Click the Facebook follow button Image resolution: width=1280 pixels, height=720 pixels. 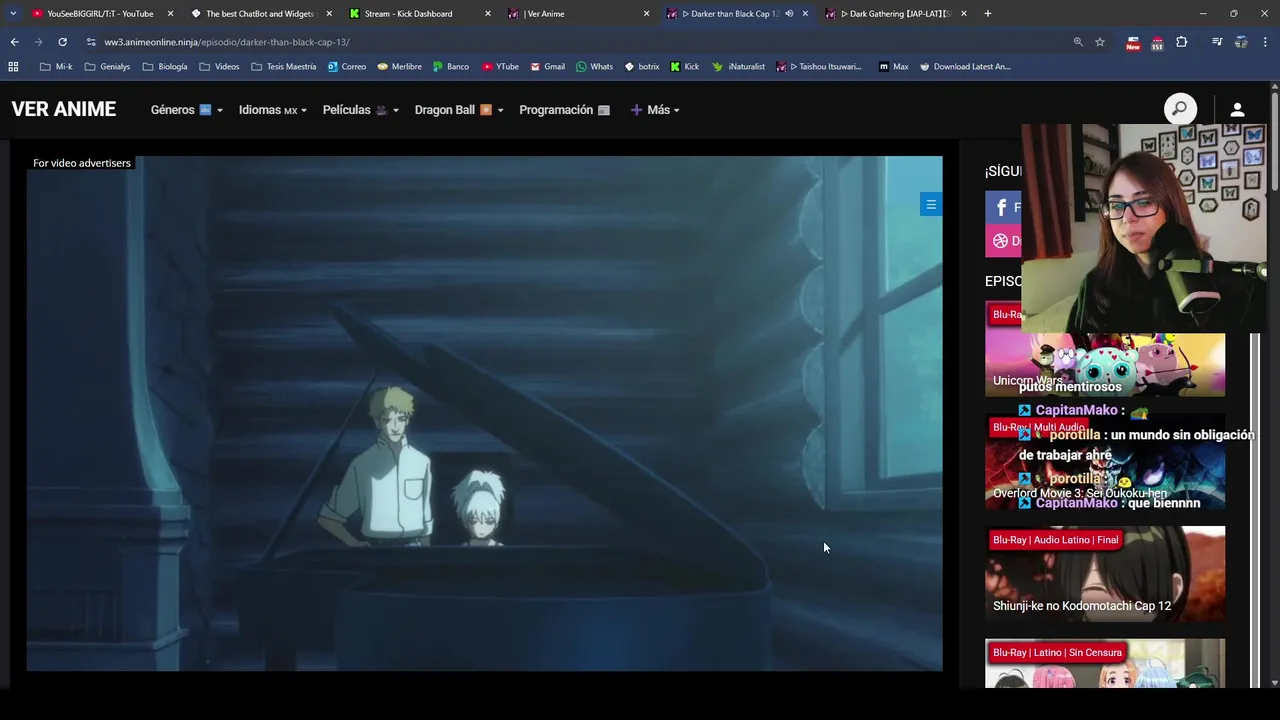(x=1004, y=207)
